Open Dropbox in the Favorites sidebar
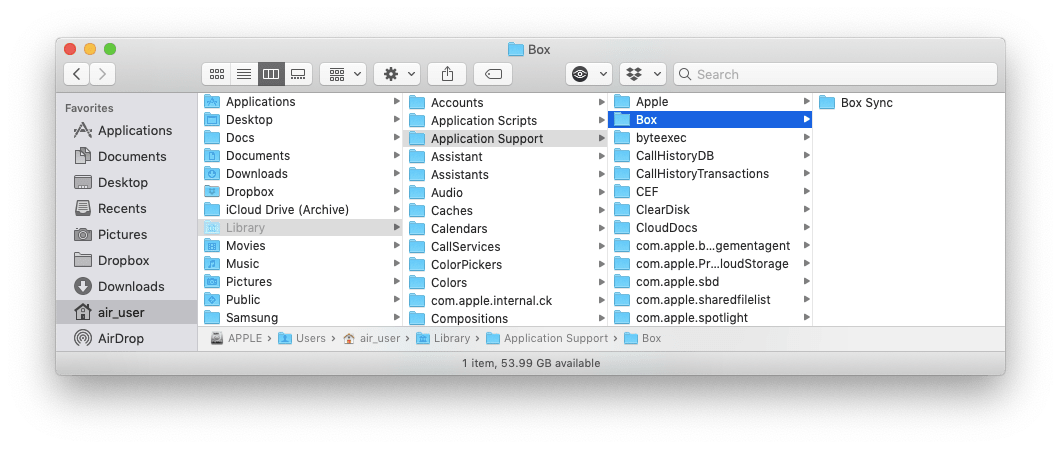This screenshot has height=449, width=1061. [x=127, y=260]
